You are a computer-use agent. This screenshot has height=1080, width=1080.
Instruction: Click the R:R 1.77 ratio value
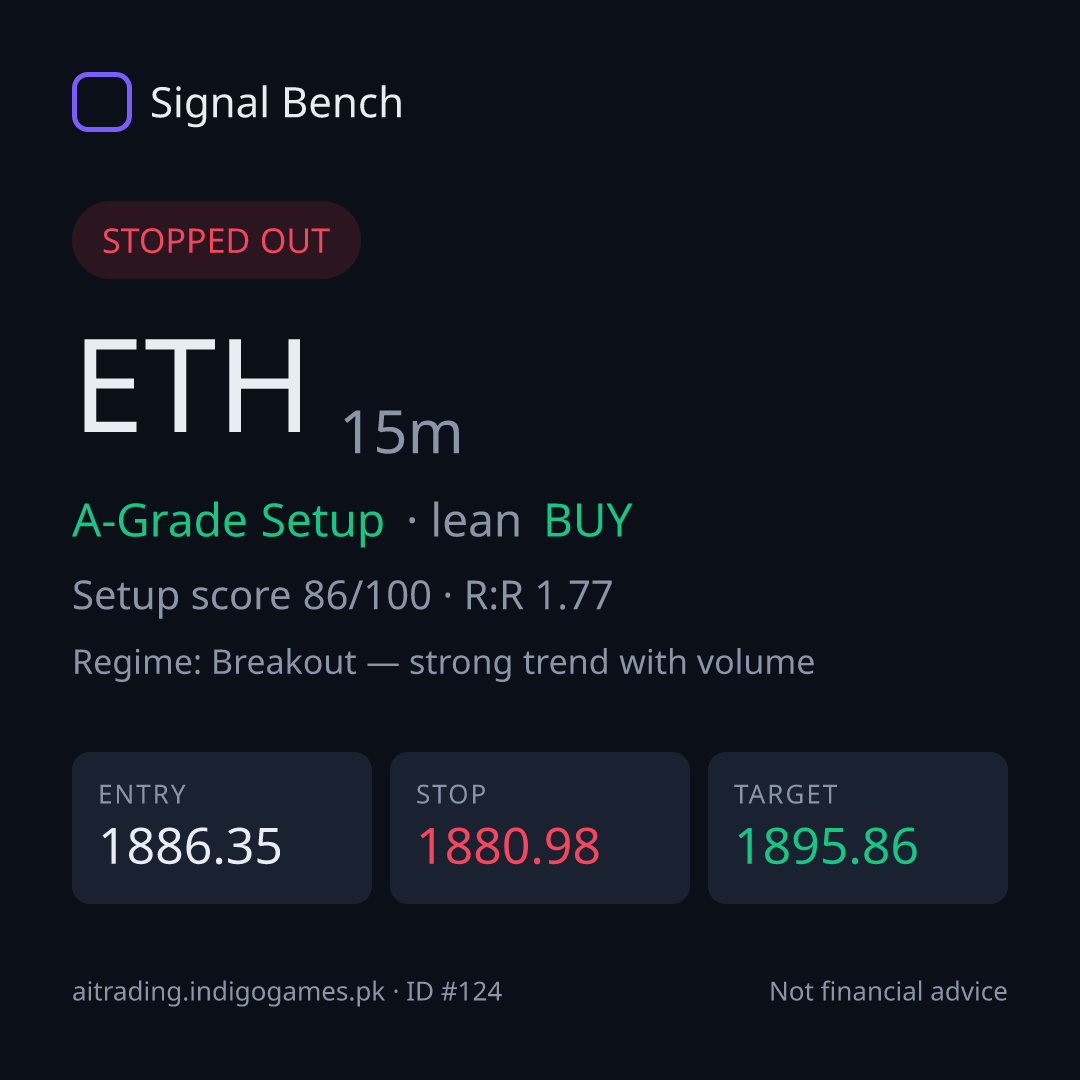539,595
